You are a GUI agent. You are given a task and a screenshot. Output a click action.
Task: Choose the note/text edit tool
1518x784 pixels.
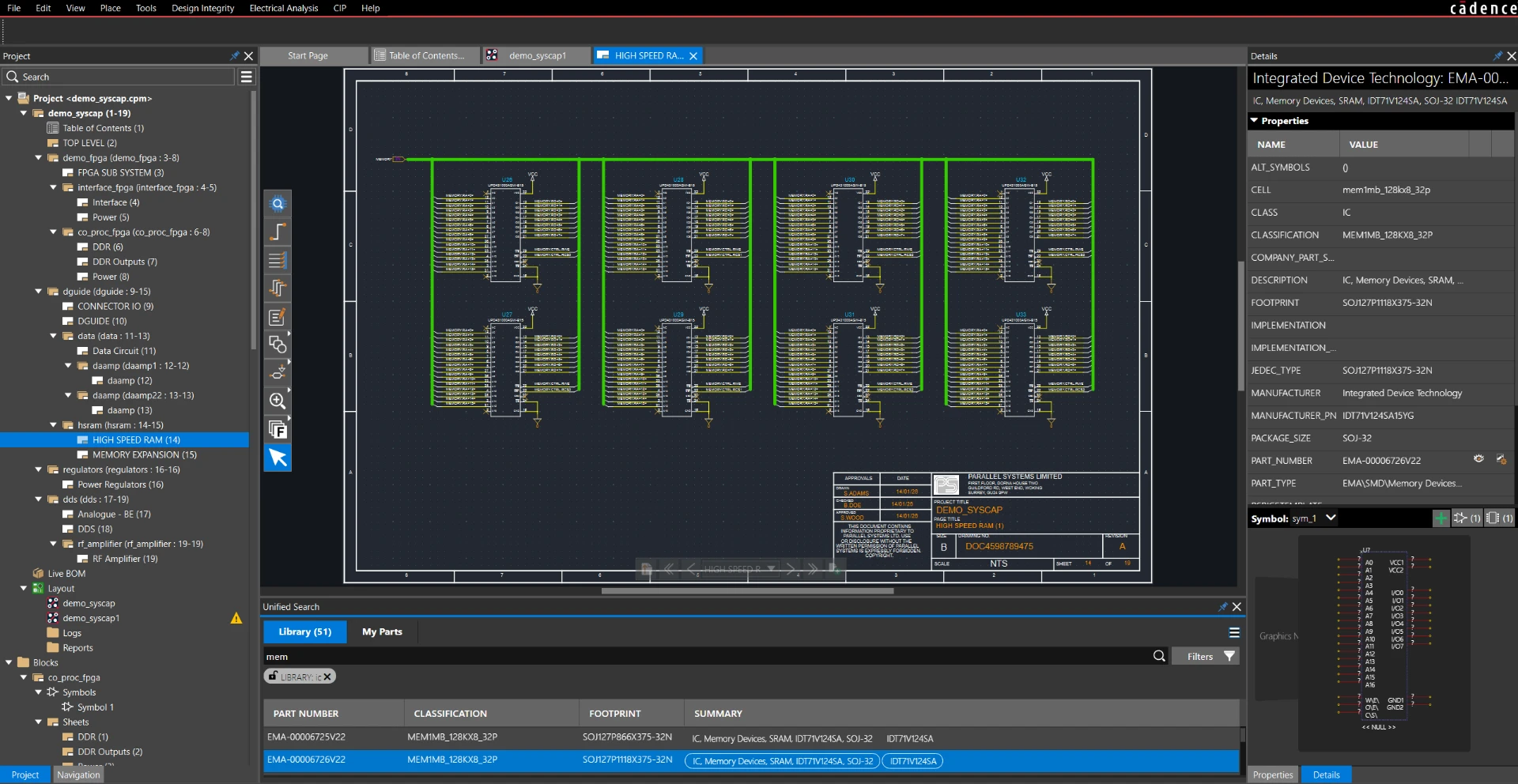[x=278, y=317]
